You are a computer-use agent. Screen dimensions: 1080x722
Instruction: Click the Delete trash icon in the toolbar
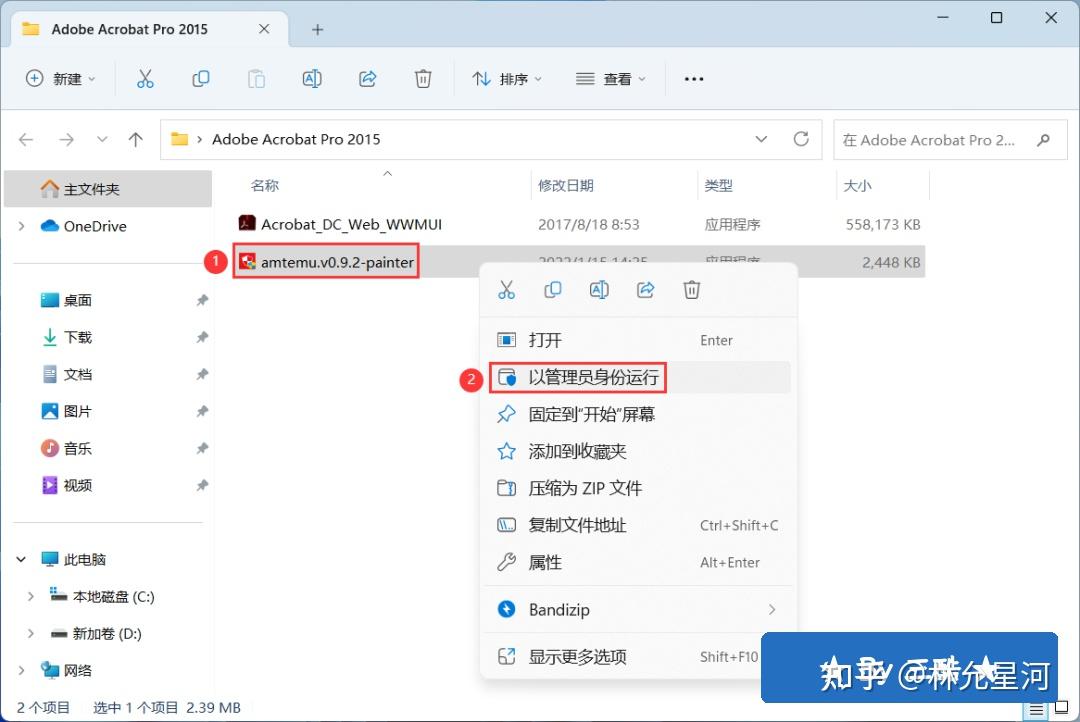pyautogui.click(x=423, y=78)
